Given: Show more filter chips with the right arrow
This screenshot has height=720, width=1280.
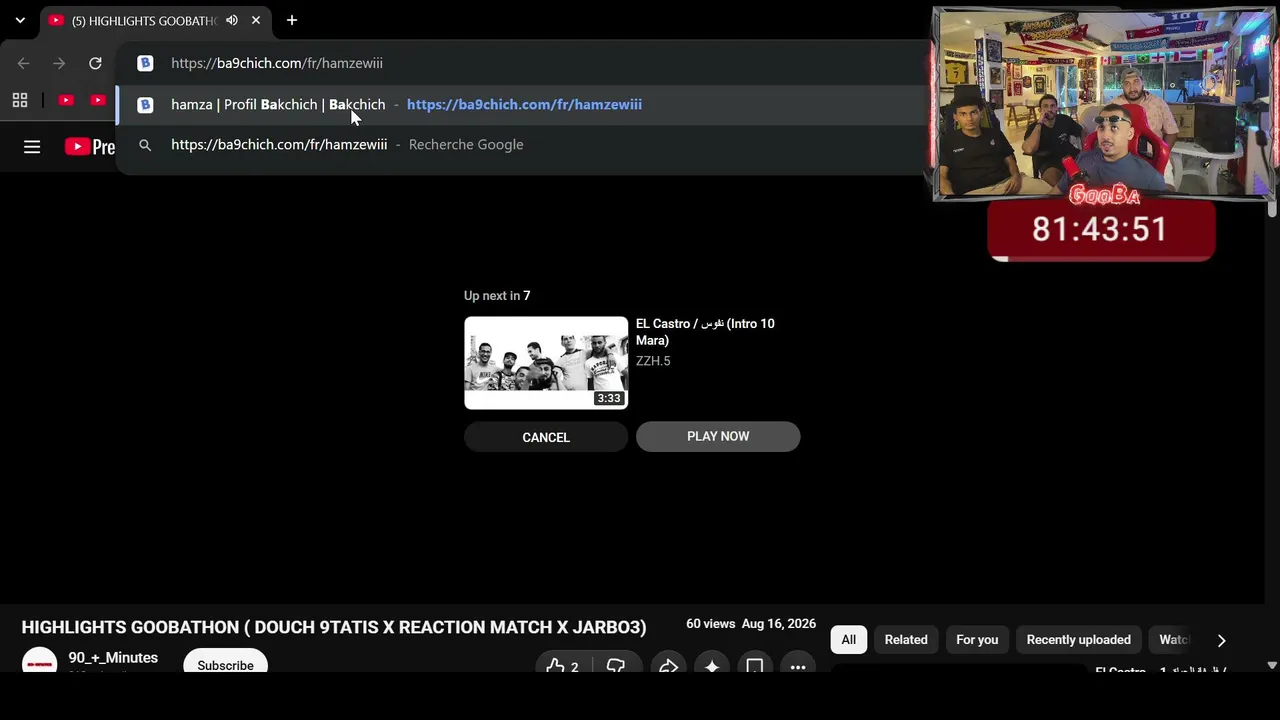Looking at the screenshot, I should pyautogui.click(x=1221, y=640).
